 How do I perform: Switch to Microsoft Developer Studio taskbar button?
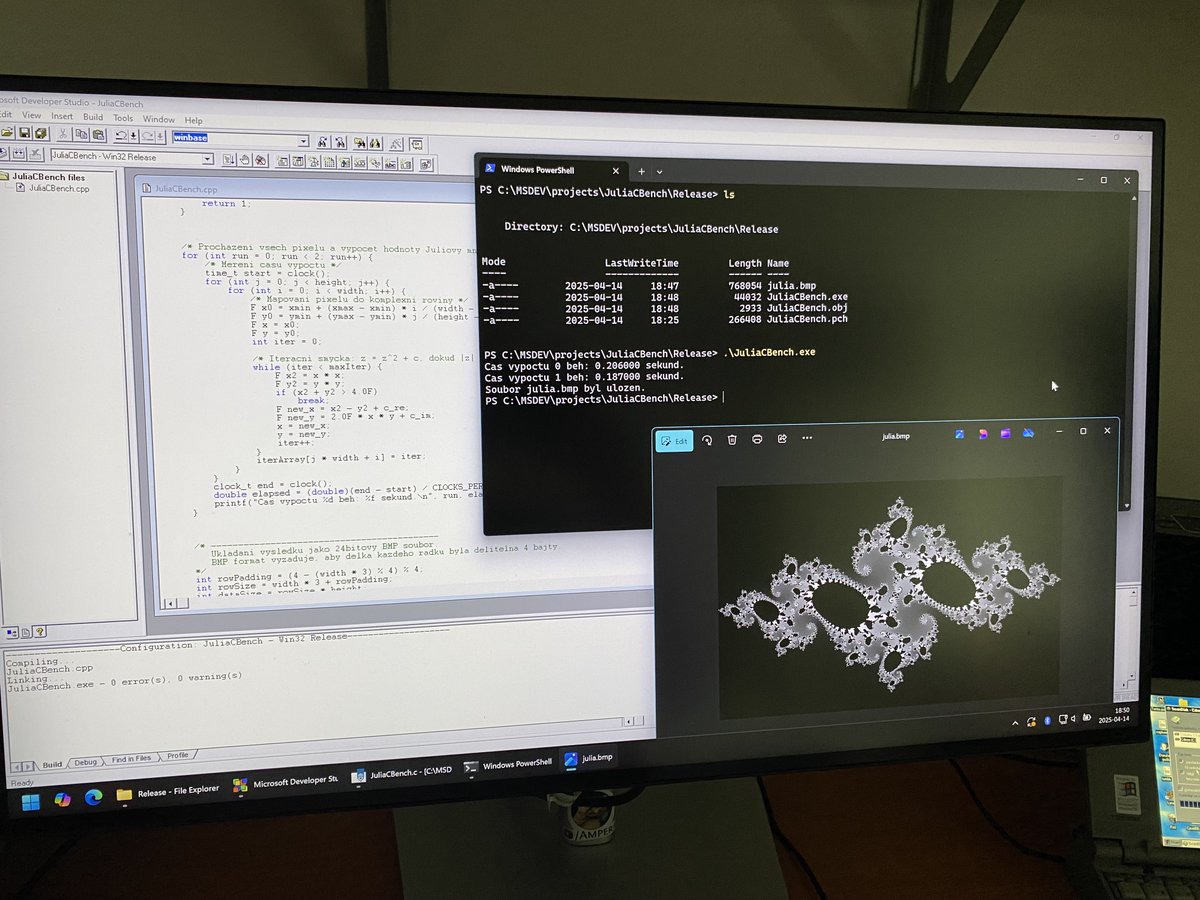coord(285,783)
